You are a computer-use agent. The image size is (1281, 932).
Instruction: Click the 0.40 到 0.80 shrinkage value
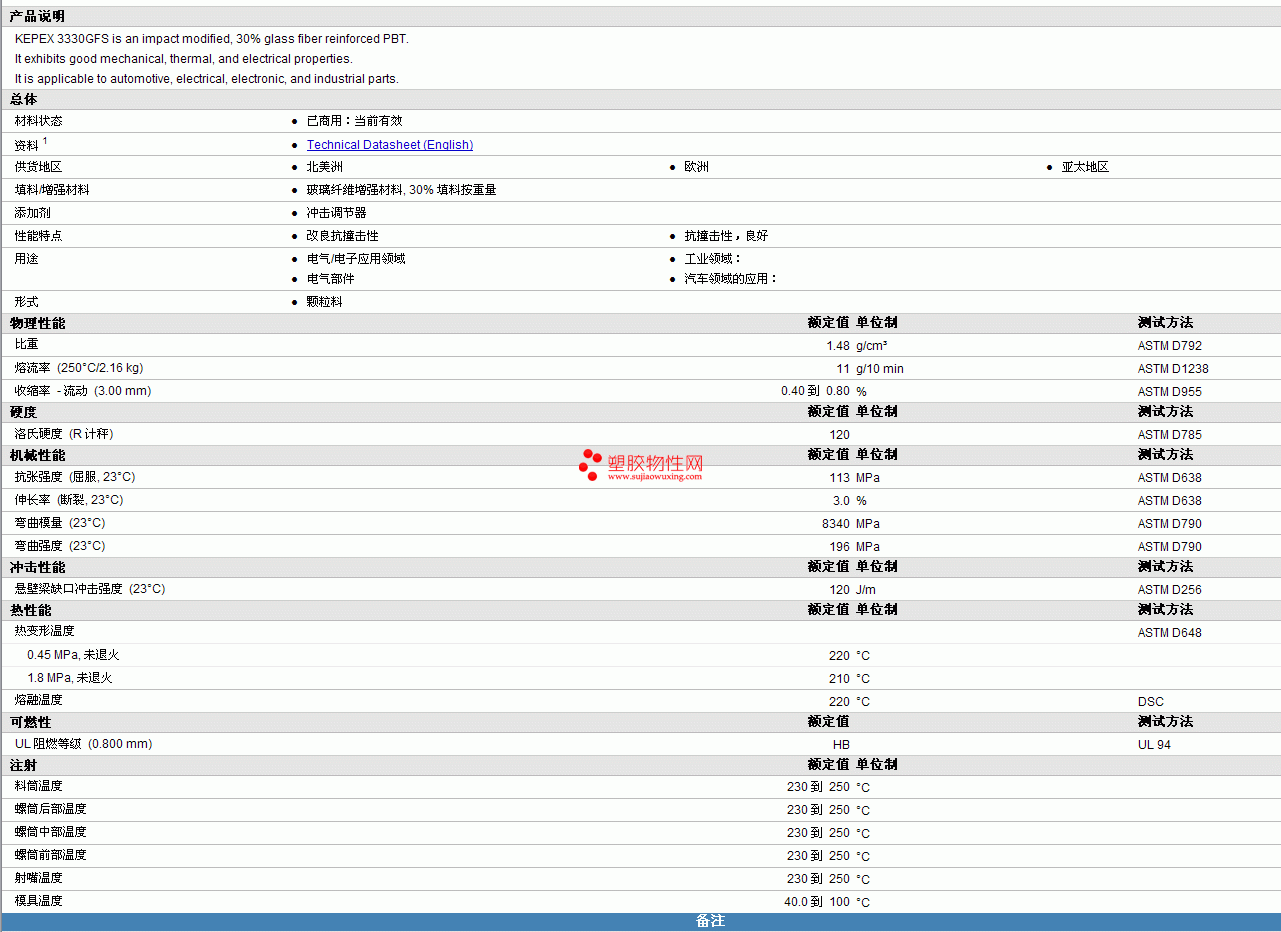pyautogui.click(x=815, y=391)
